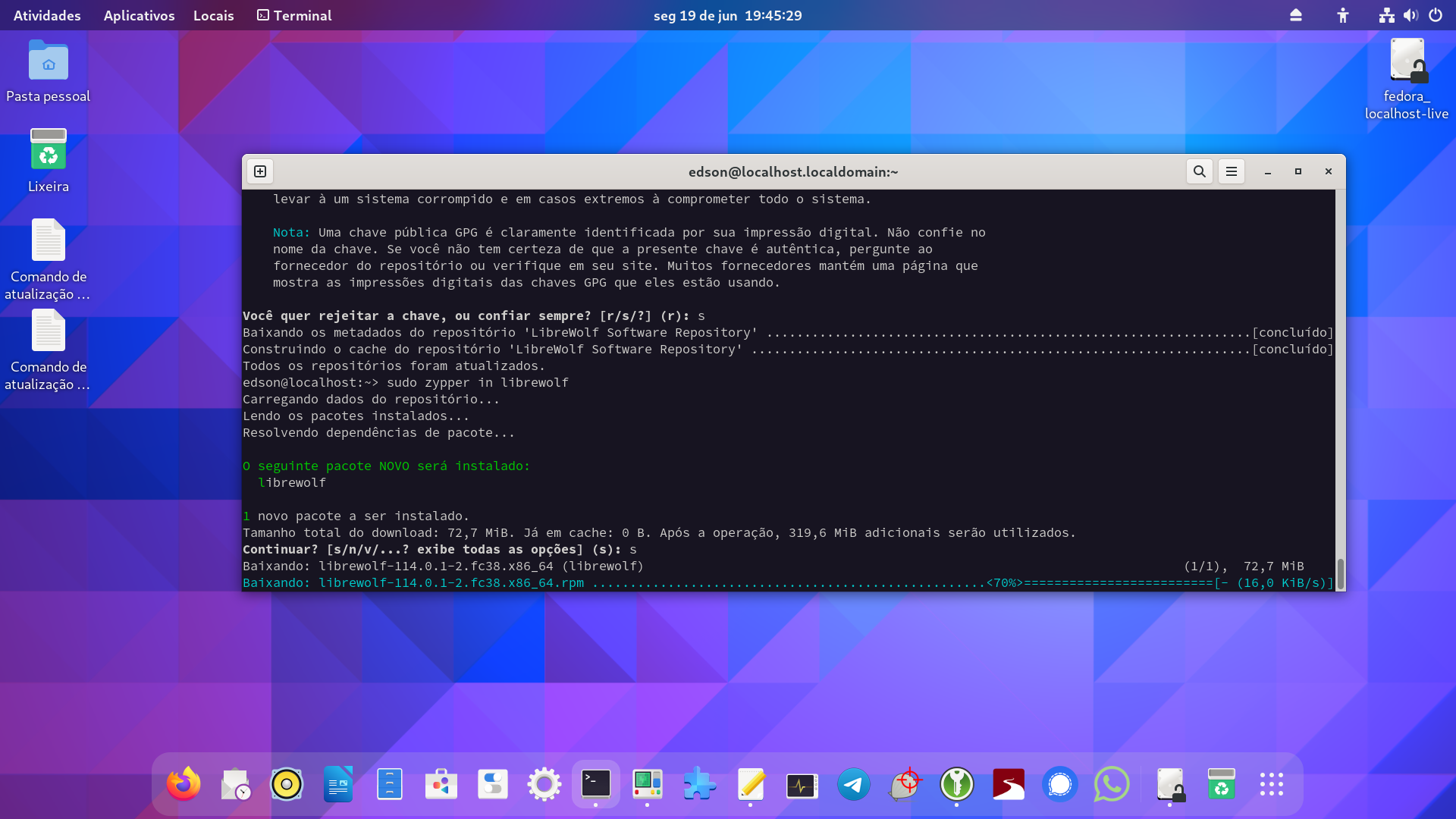This screenshot has width=1456, height=819.
Task: Select the first Comando de atualização file
Action: [x=49, y=260]
